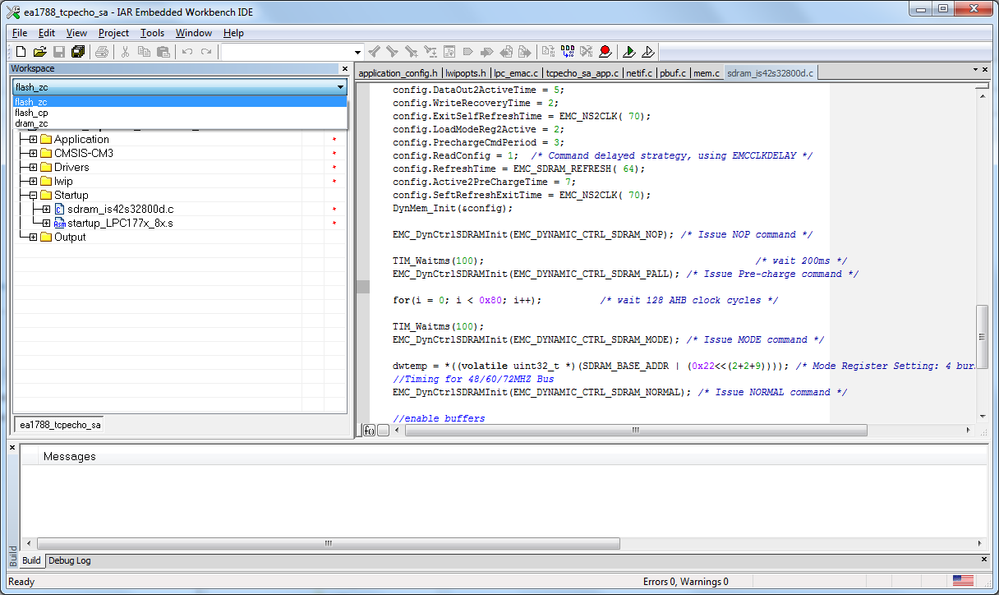The height and width of the screenshot is (595, 999).
Task: Start Download and Debug green arrow
Action: [x=629, y=52]
